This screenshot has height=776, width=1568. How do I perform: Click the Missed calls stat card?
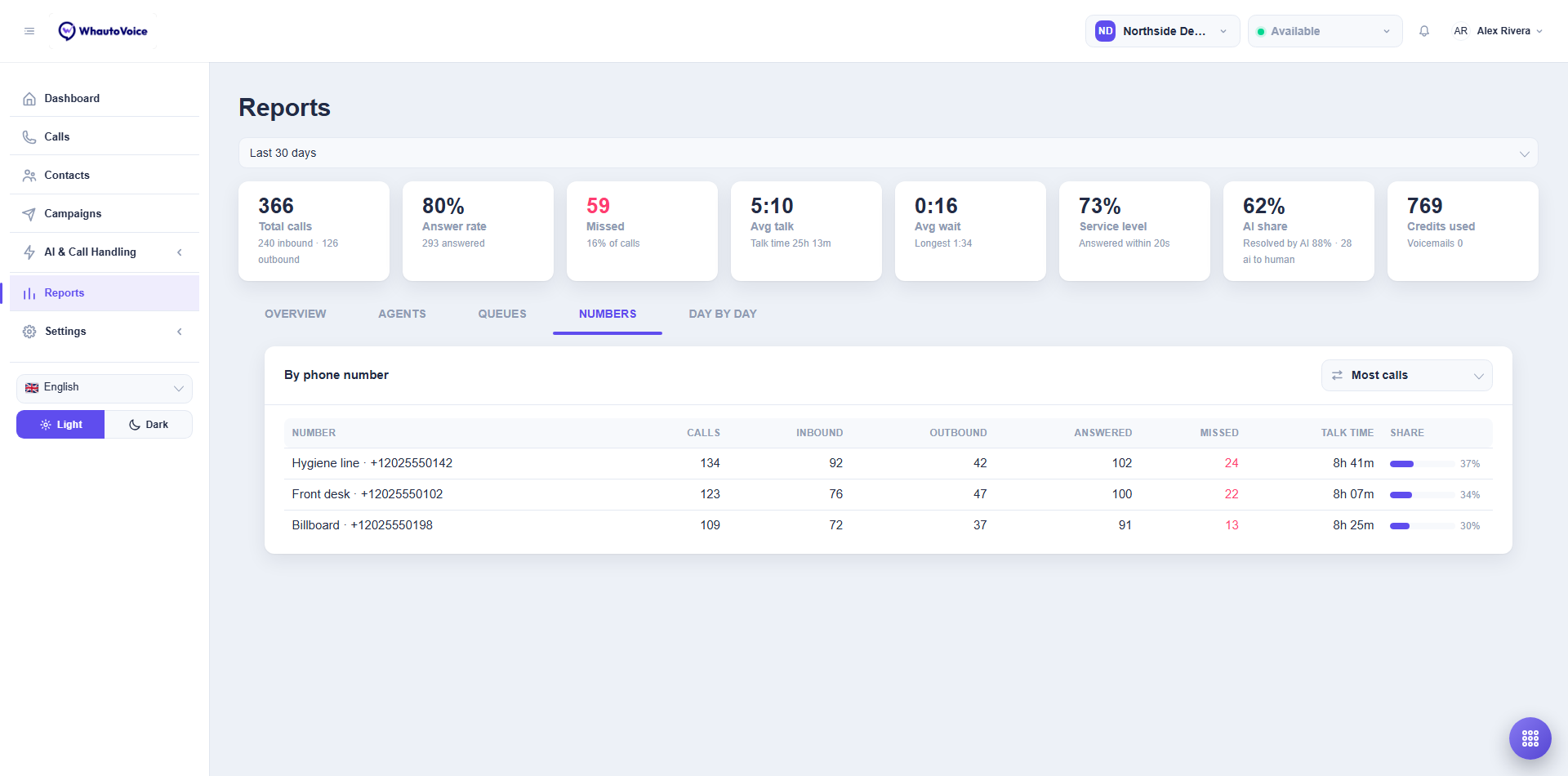(x=642, y=231)
